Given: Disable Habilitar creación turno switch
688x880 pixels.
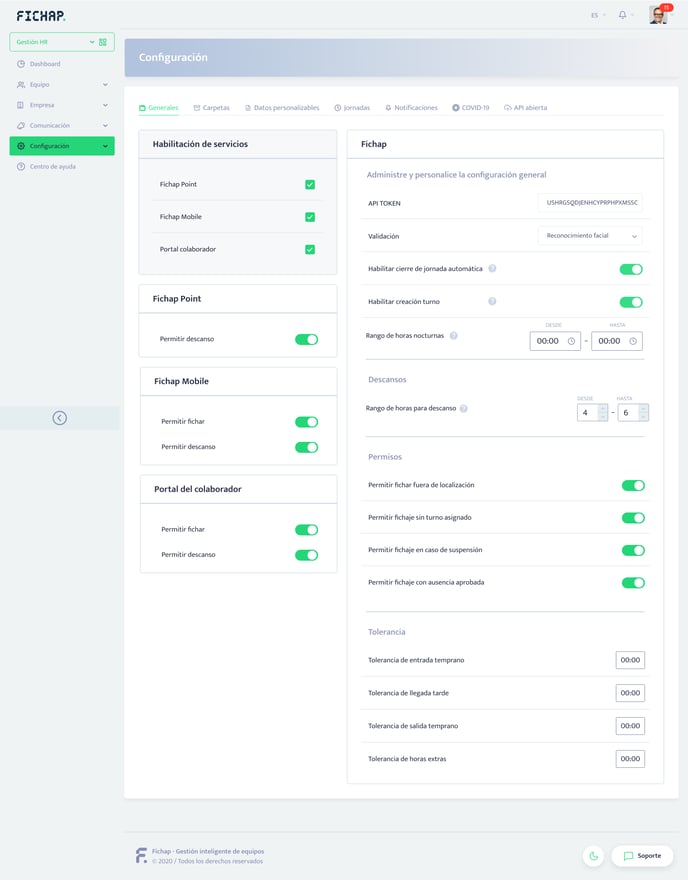Looking at the screenshot, I should coord(631,302).
